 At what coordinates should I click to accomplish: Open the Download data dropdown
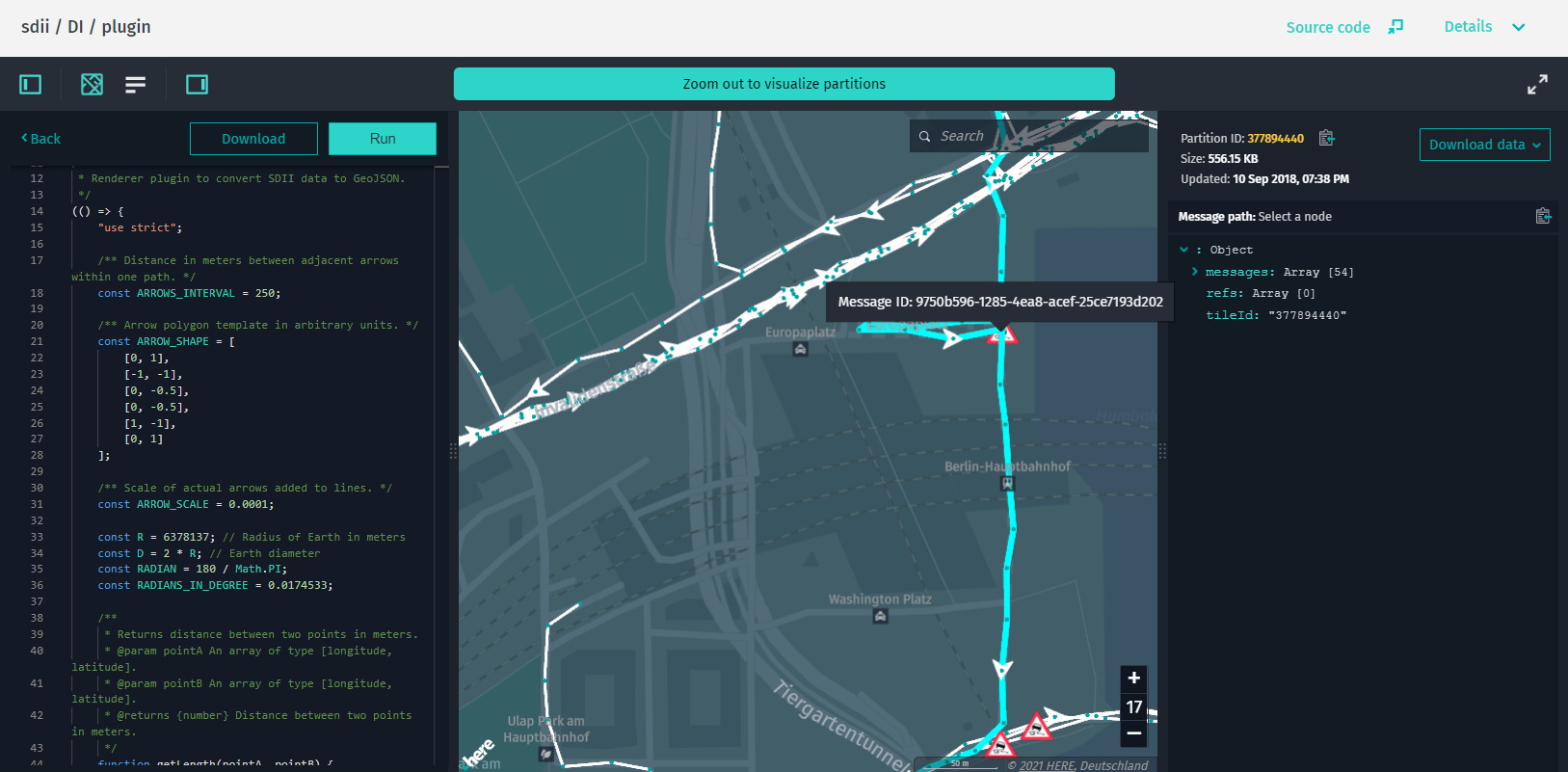(x=1484, y=145)
